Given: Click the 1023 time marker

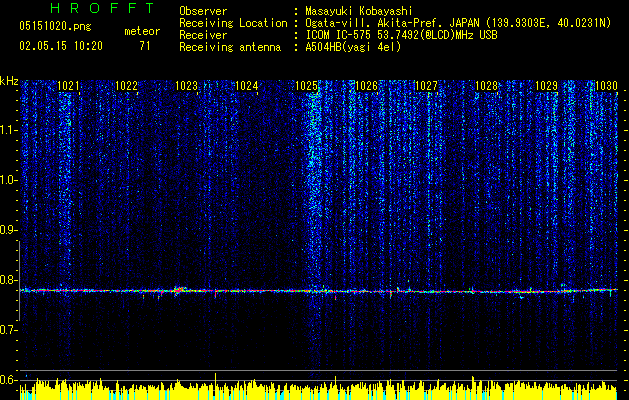Looking at the screenshot, I should 187,86.
